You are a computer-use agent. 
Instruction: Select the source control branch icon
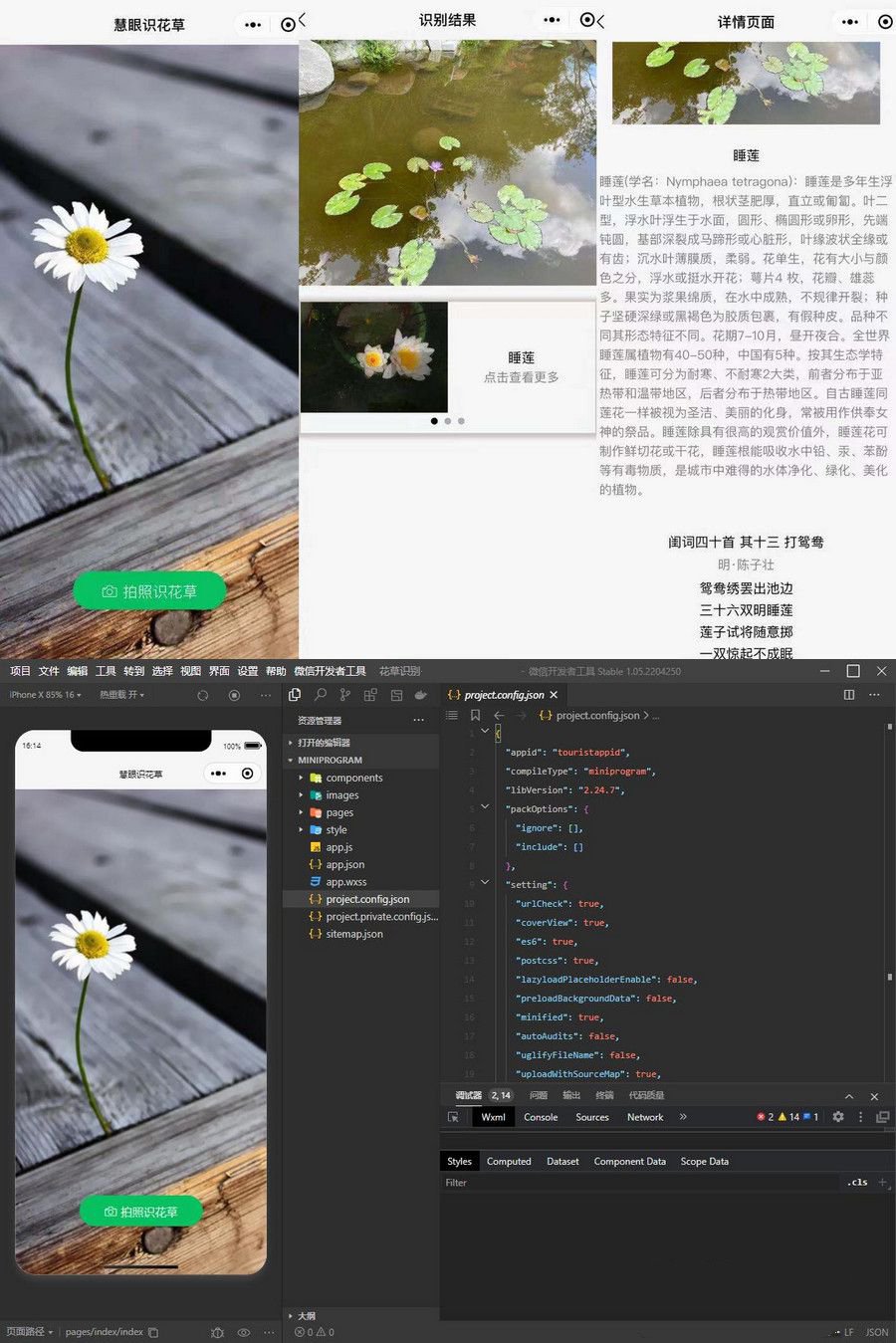pos(342,695)
